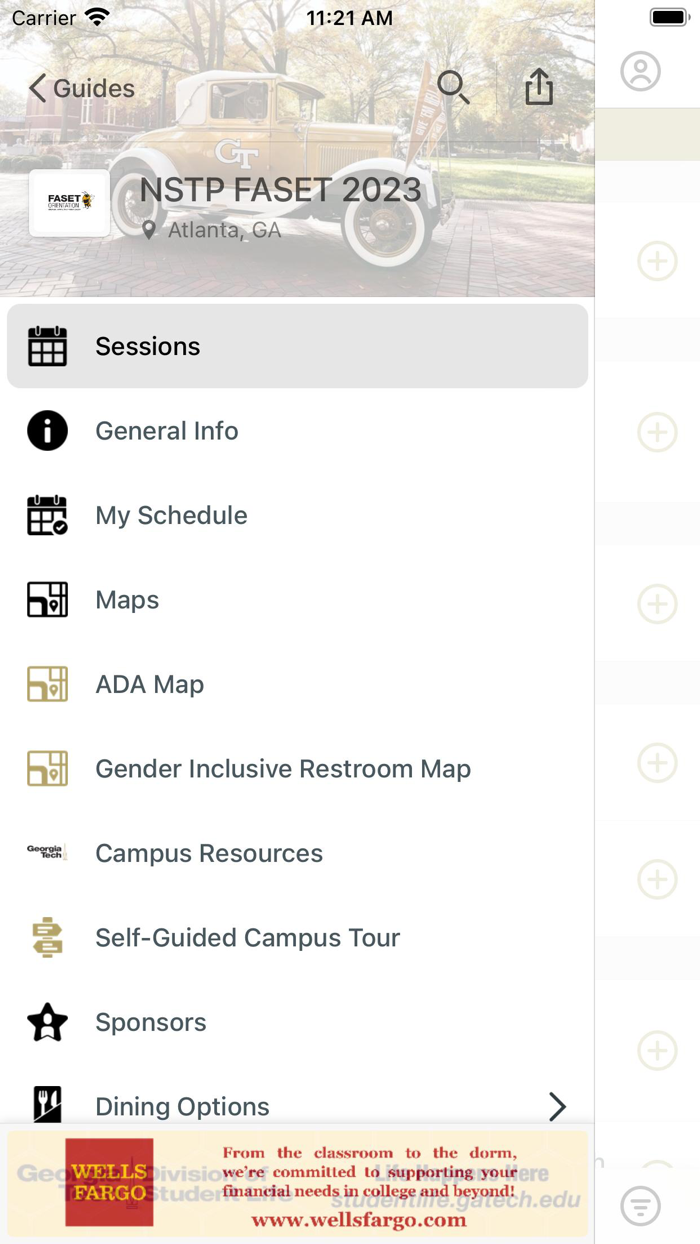This screenshot has height=1244, width=700.
Task: Select Campus Resources menu item
Action: (208, 852)
